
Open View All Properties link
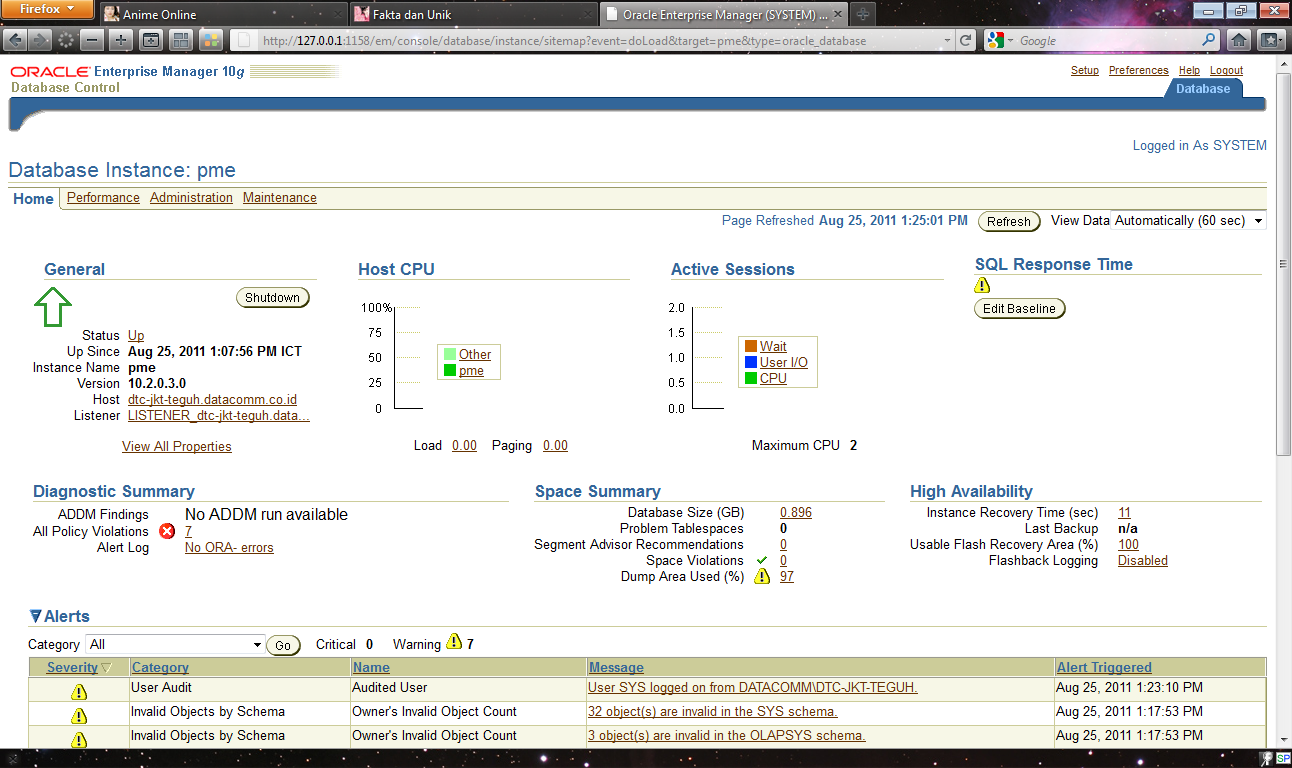coord(176,447)
